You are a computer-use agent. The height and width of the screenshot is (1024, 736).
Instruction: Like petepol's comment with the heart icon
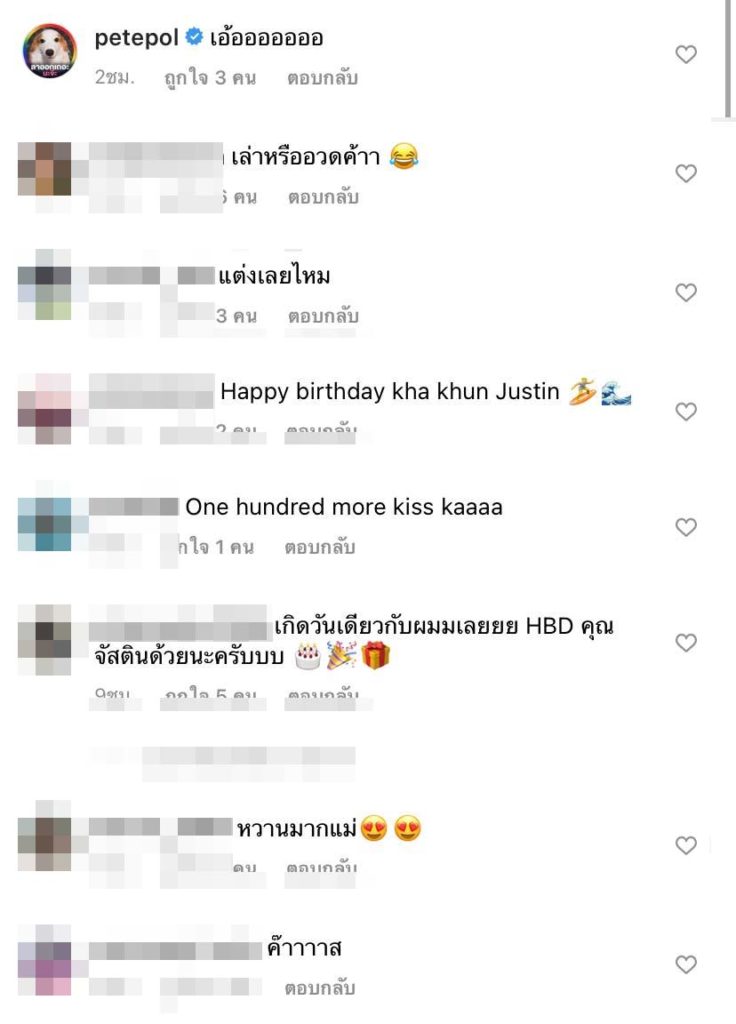pyautogui.click(x=686, y=54)
